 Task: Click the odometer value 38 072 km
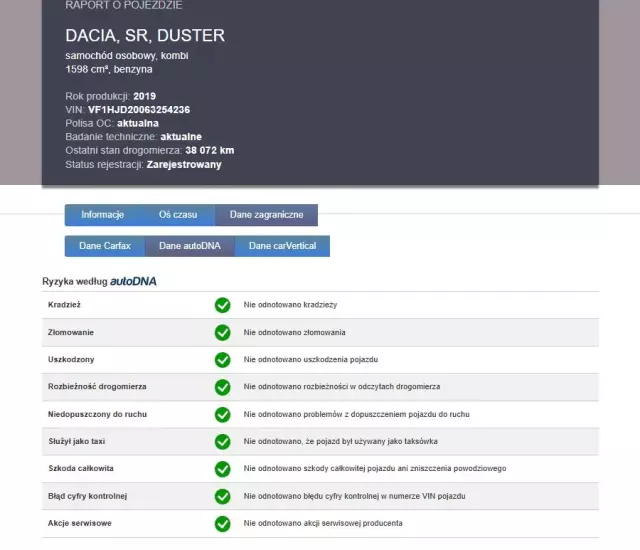click(x=210, y=151)
